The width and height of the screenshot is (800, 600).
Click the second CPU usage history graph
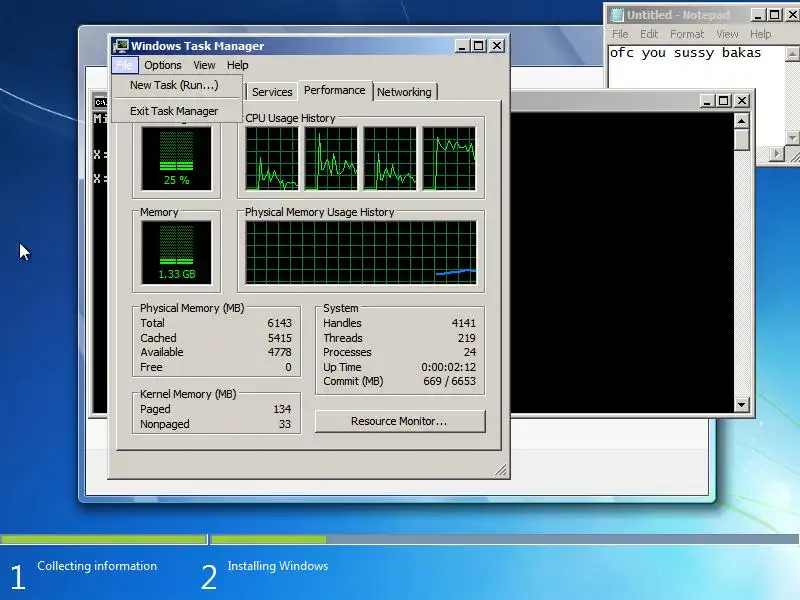click(331, 159)
